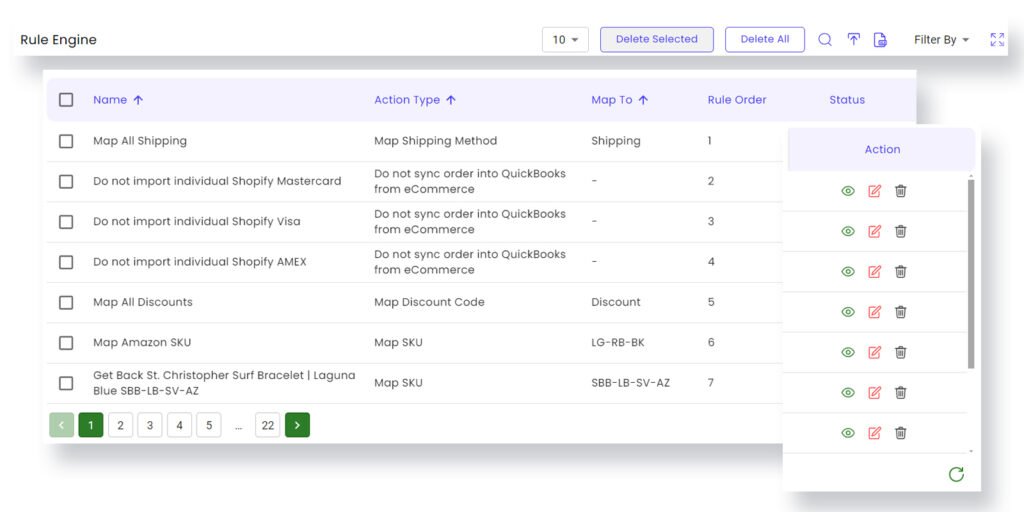
Task: View rule via eye icon, seventh Action row
Action: click(848, 433)
